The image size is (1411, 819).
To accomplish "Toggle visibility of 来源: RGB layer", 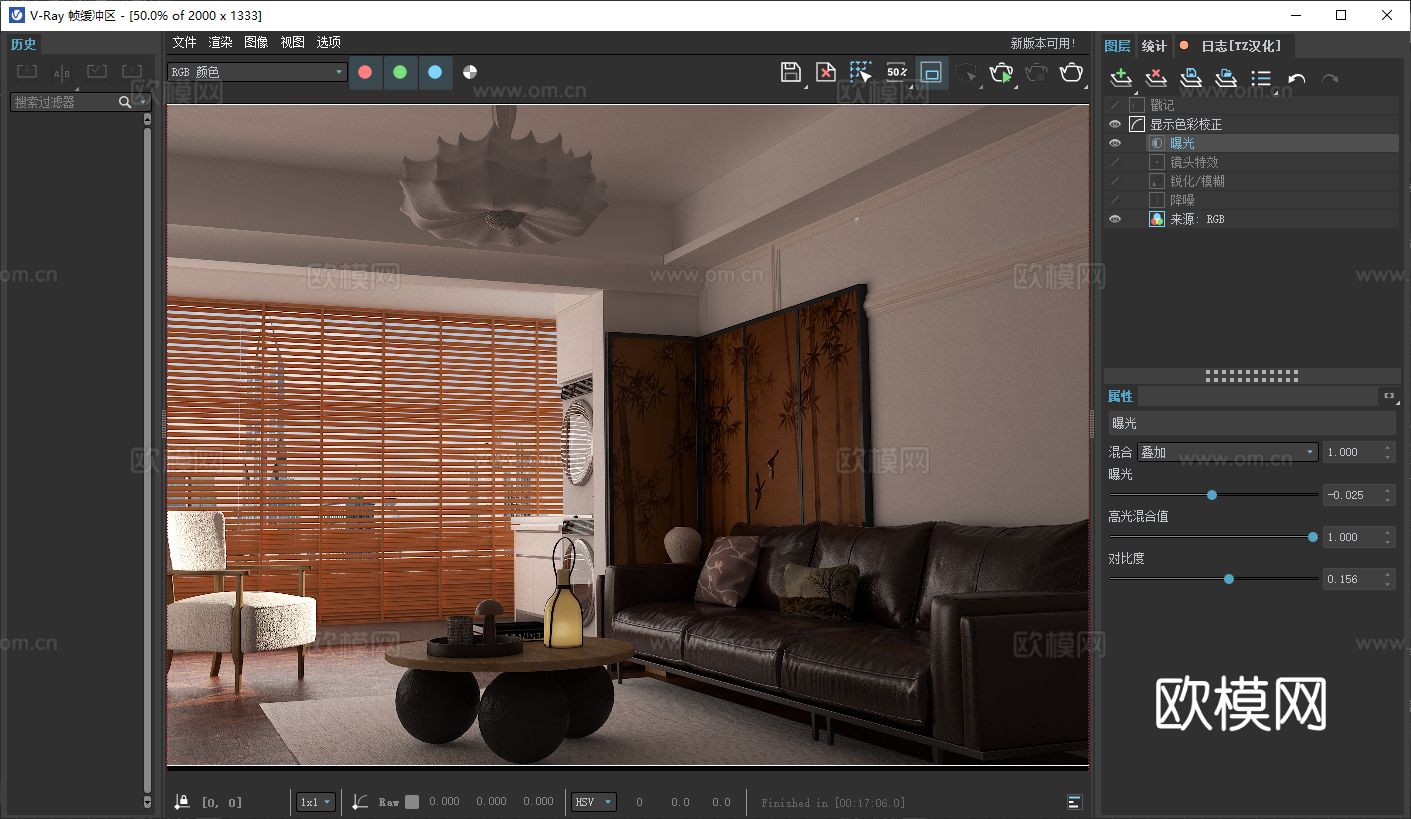I will [1115, 219].
